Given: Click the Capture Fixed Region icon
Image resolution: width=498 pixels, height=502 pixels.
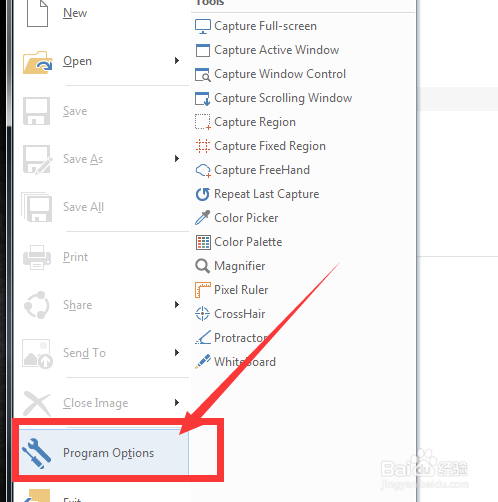Looking at the screenshot, I should pos(203,146).
